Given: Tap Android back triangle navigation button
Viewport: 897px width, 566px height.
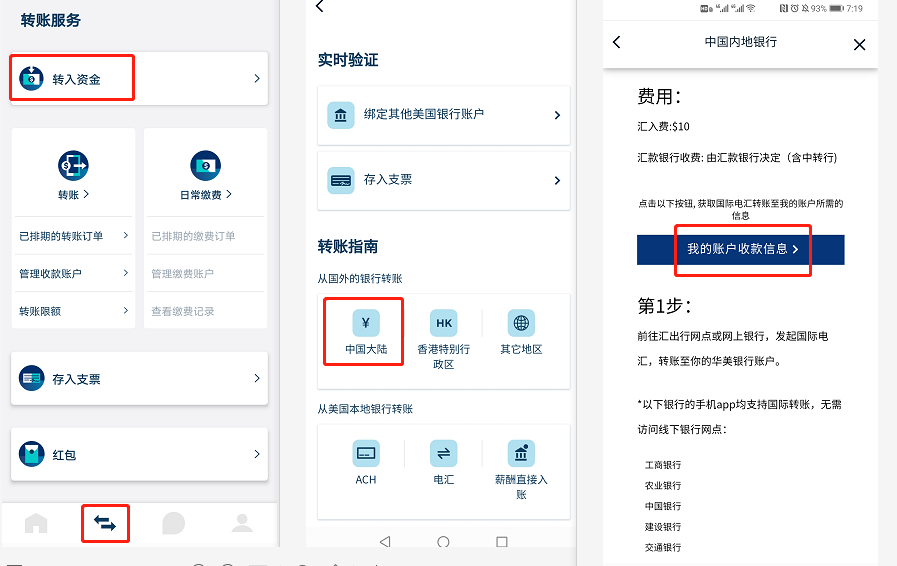Looking at the screenshot, I should pos(385,541).
